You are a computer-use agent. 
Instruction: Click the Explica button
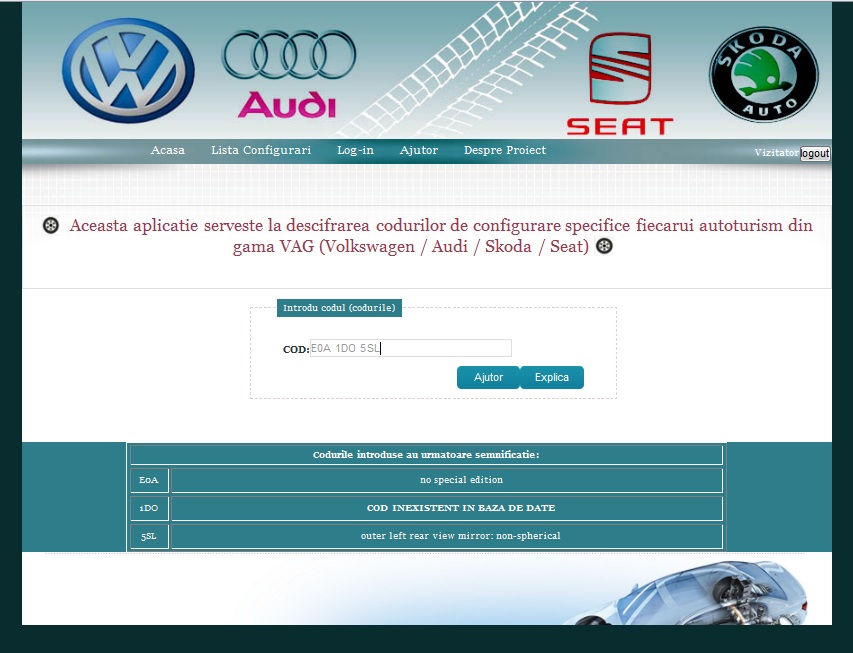point(552,377)
